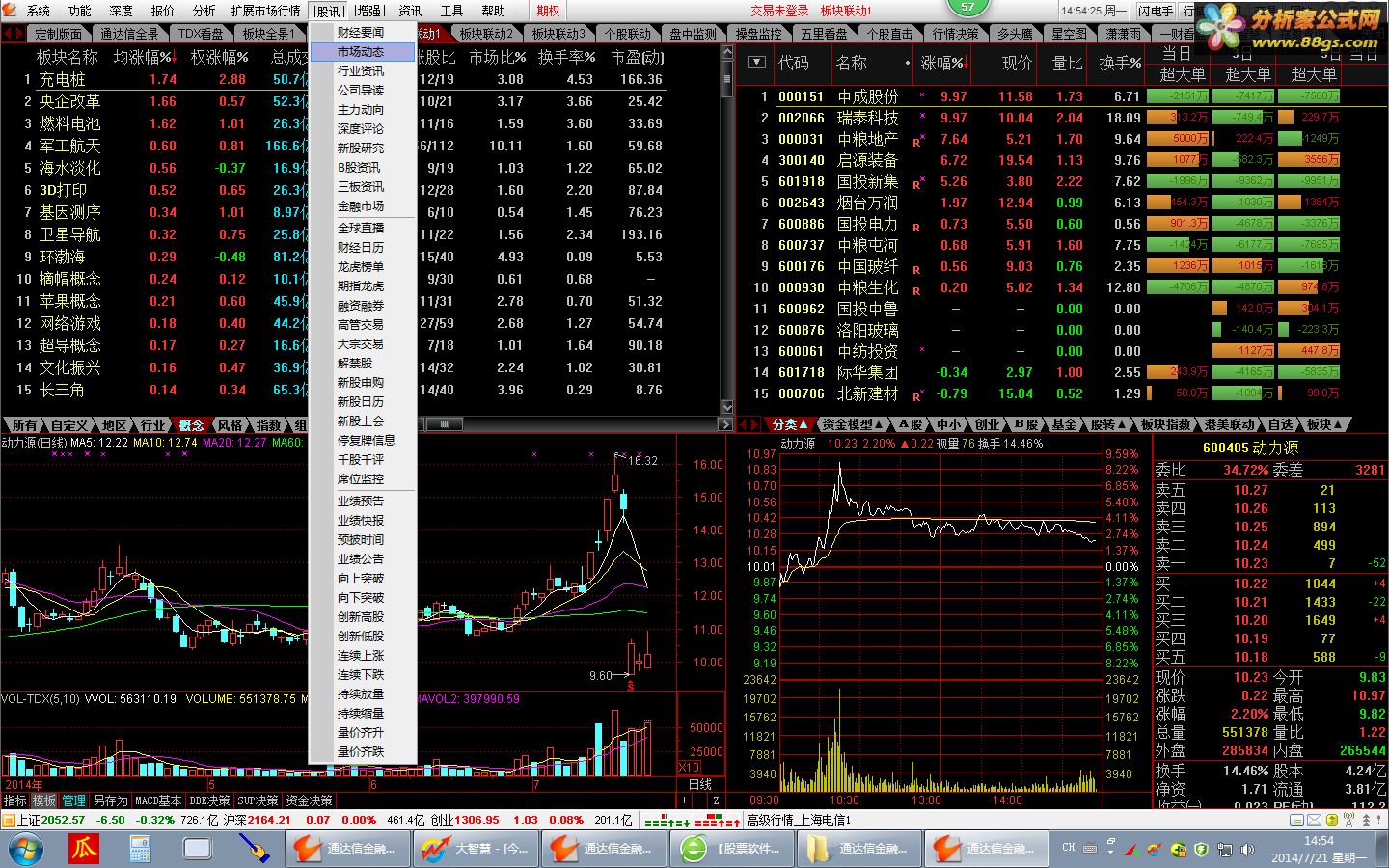This screenshot has height=868, width=1389.
Task: Click the red left arrow before 定制版面 tab
Action: 7,34
